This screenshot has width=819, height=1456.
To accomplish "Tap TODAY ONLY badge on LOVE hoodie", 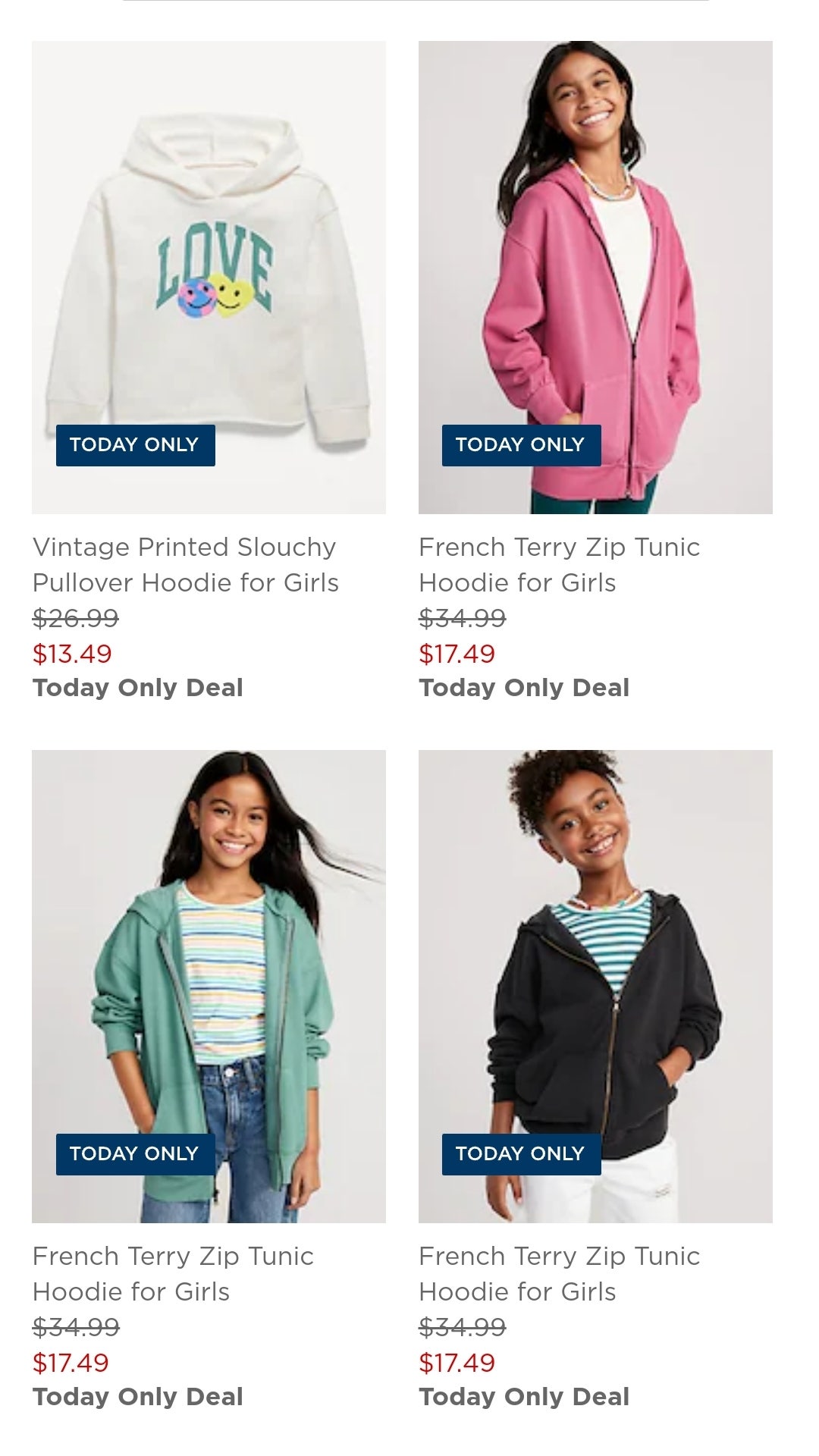I will coord(135,445).
